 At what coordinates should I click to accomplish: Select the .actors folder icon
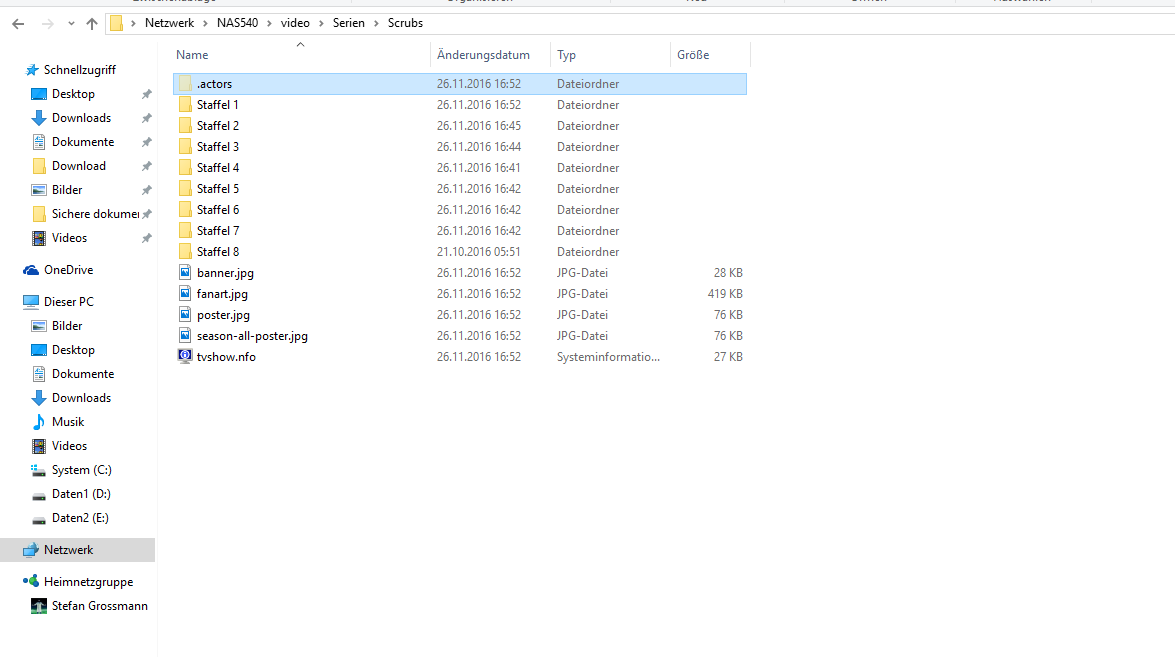(x=185, y=83)
